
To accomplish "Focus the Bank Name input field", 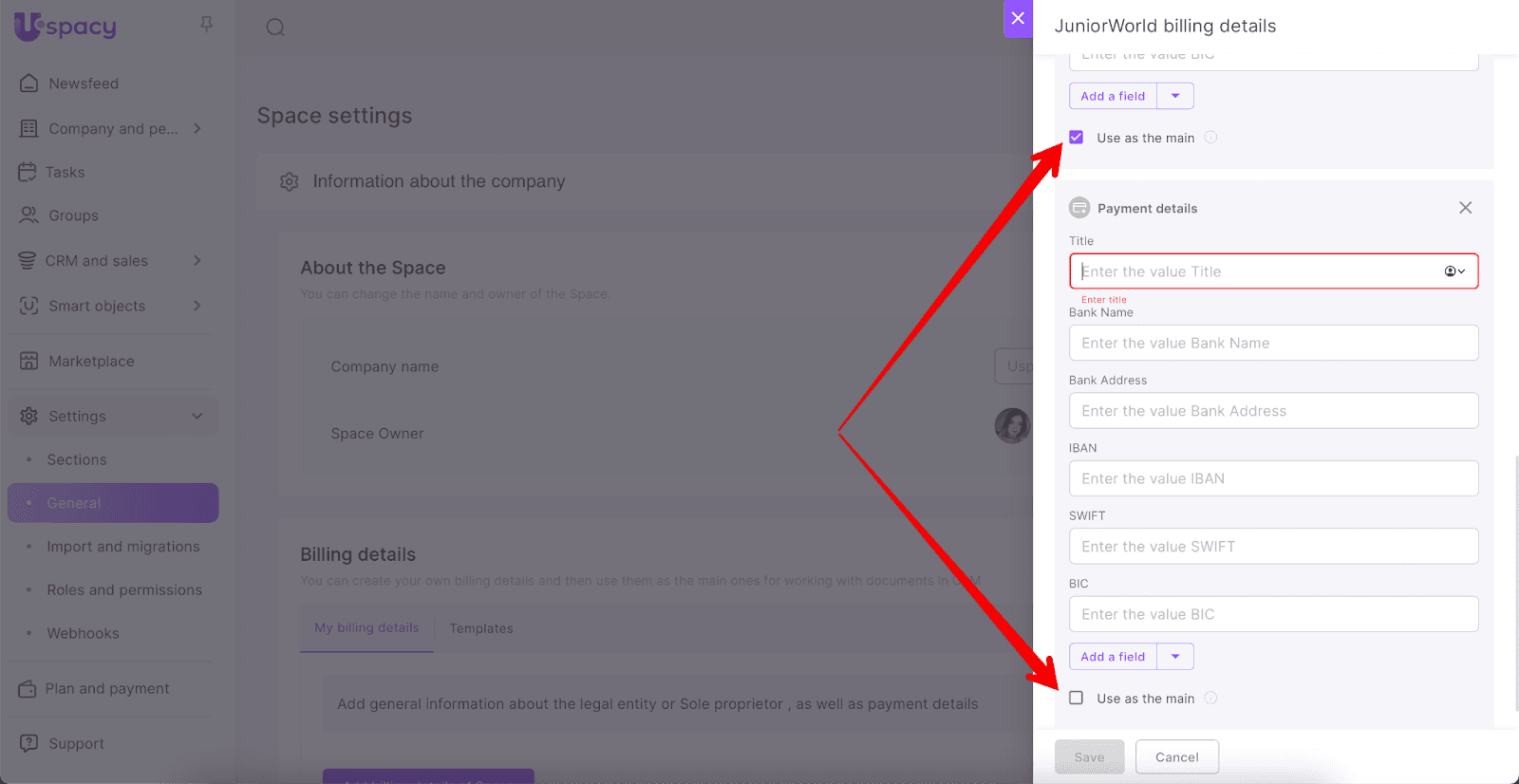I will [1274, 343].
